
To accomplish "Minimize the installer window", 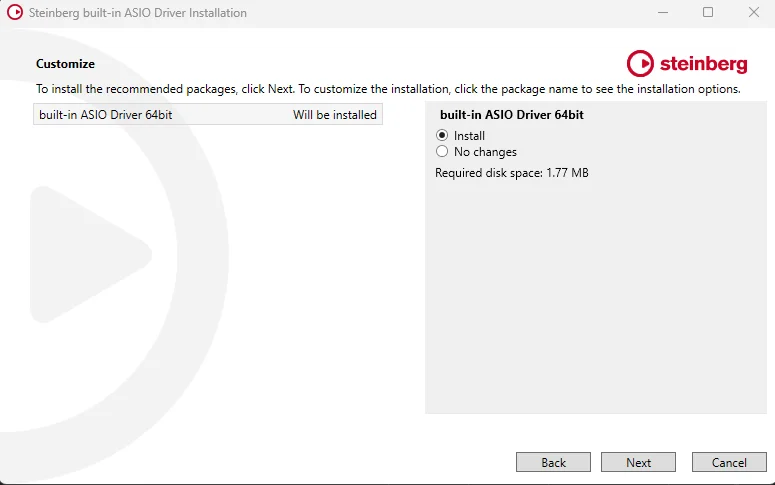I will 662,13.
